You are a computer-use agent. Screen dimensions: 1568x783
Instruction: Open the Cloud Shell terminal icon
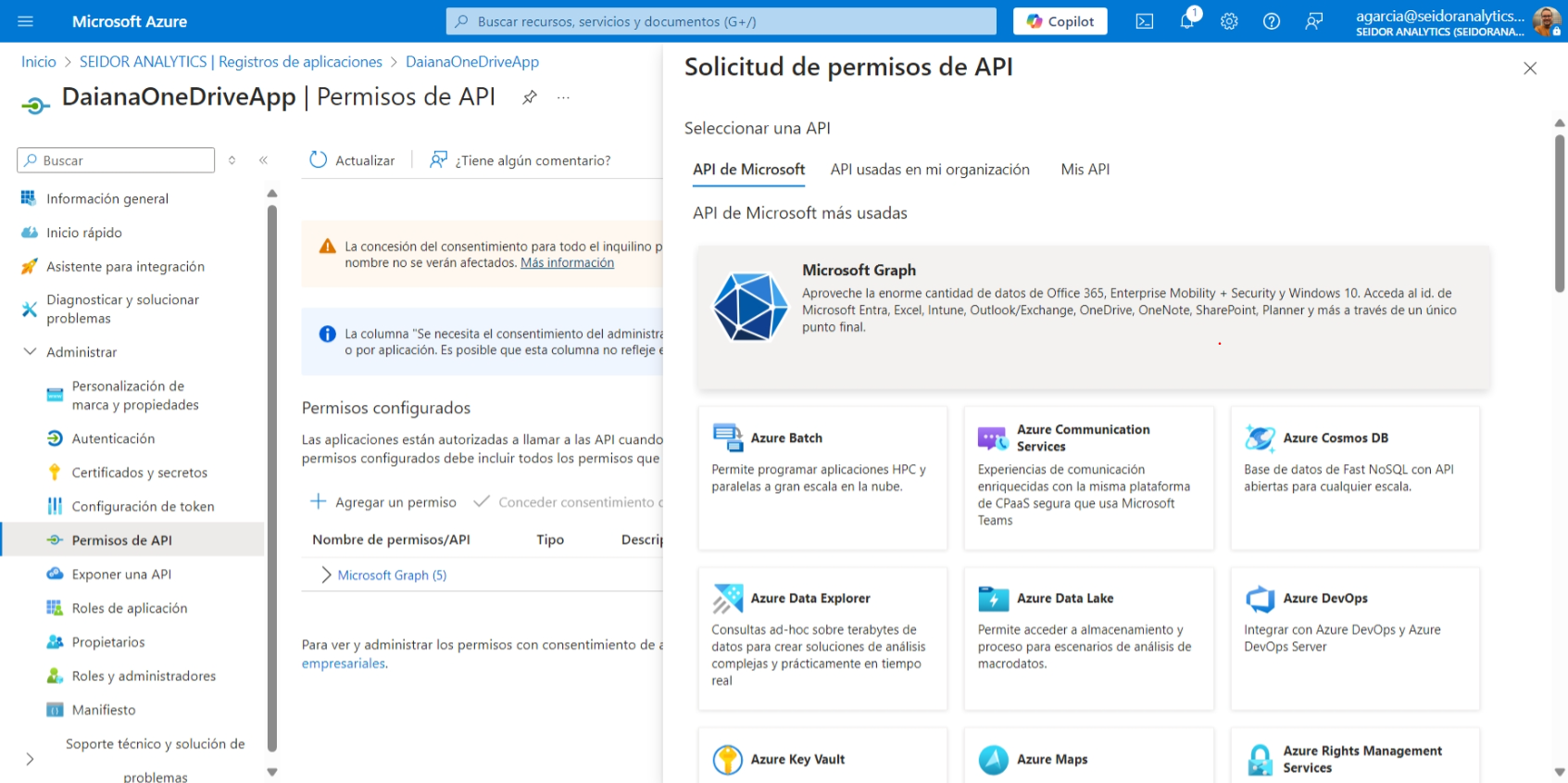[1144, 21]
